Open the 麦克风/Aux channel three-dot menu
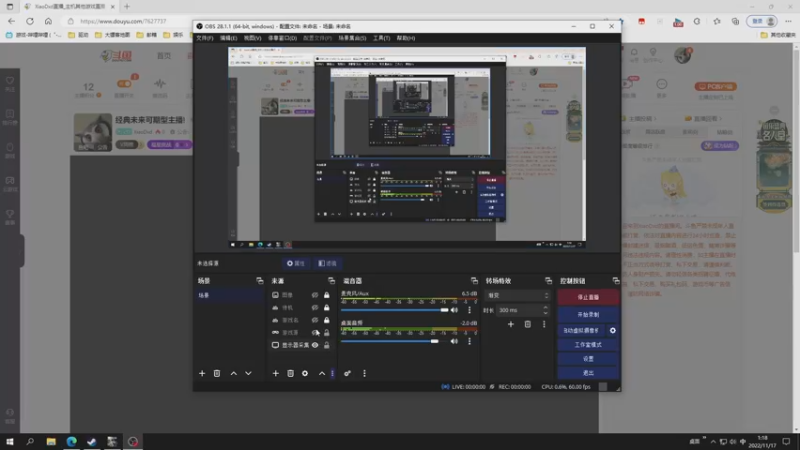 click(x=469, y=310)
